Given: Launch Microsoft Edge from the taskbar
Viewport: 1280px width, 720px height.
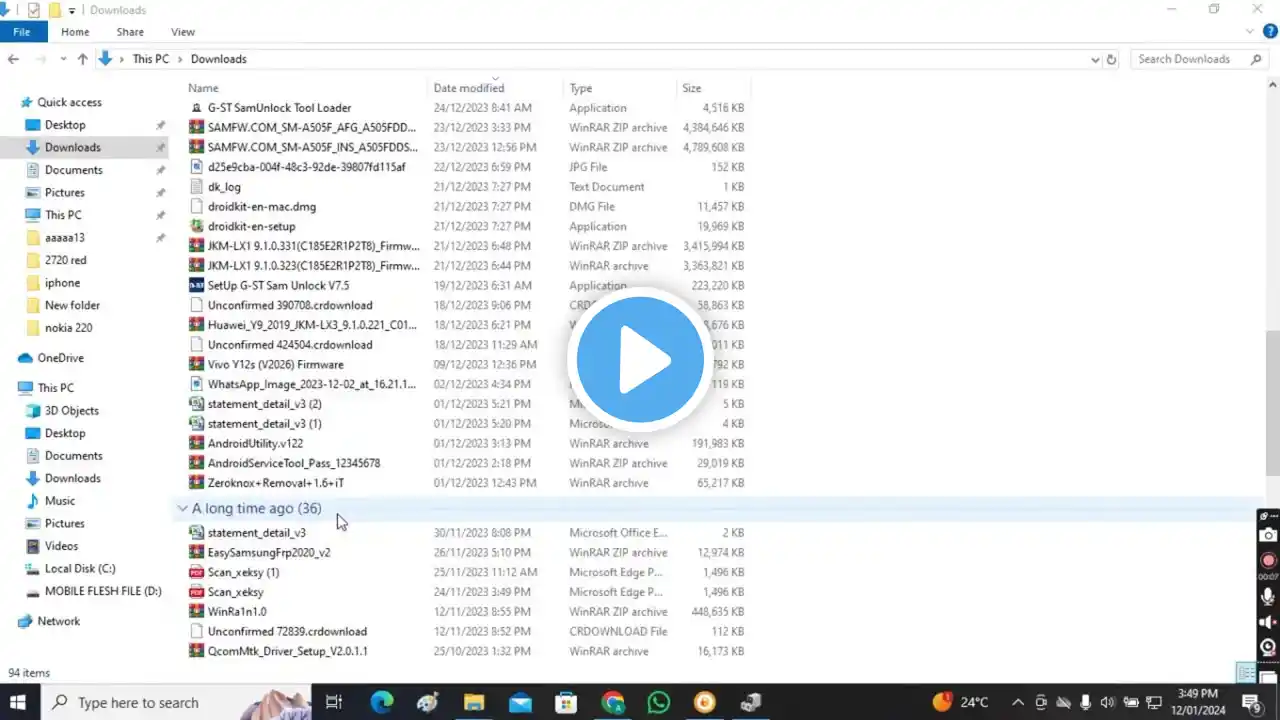Looking at the screenshot, I should pos(382,702).
